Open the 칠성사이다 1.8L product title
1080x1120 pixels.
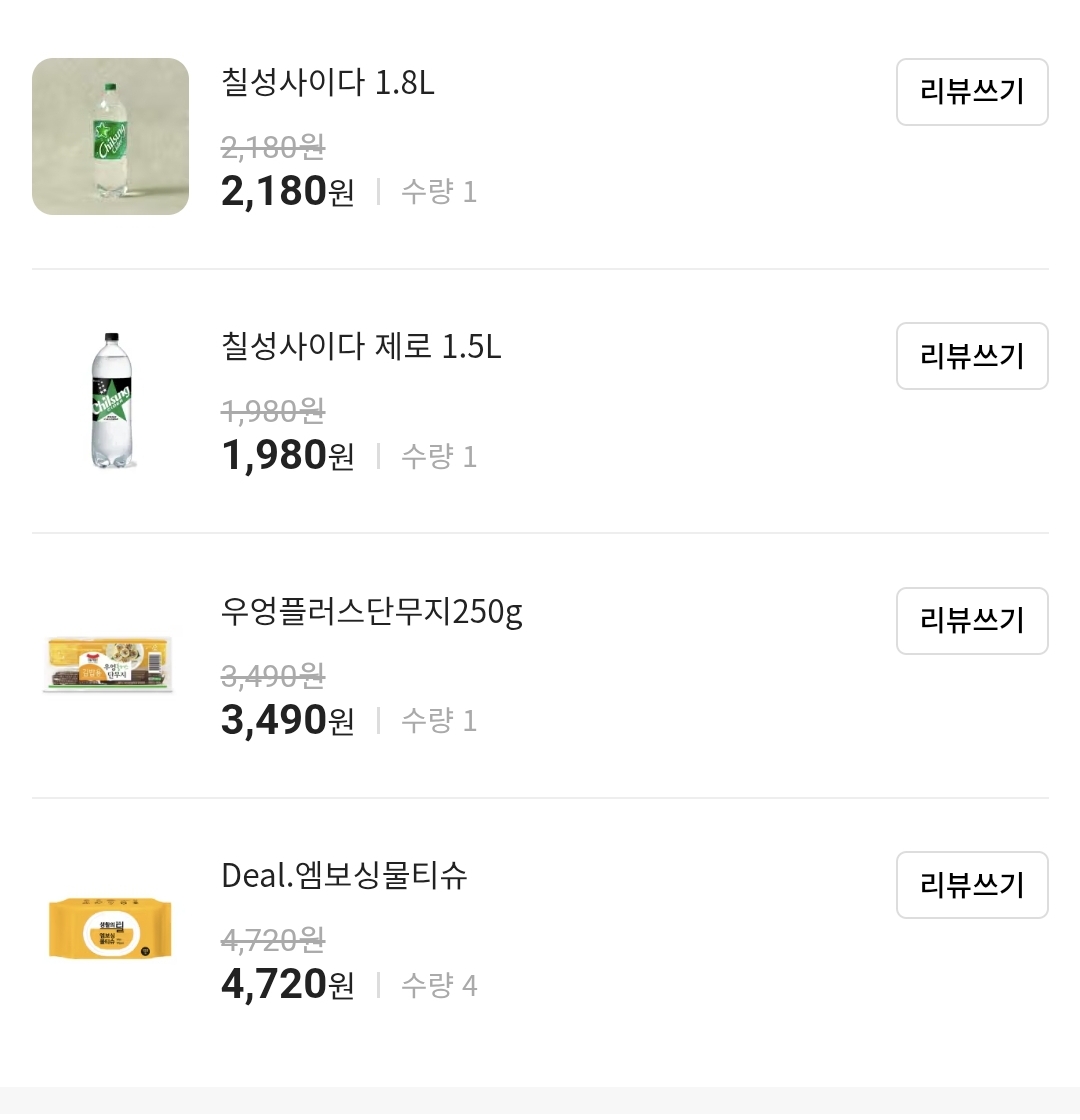328,83
